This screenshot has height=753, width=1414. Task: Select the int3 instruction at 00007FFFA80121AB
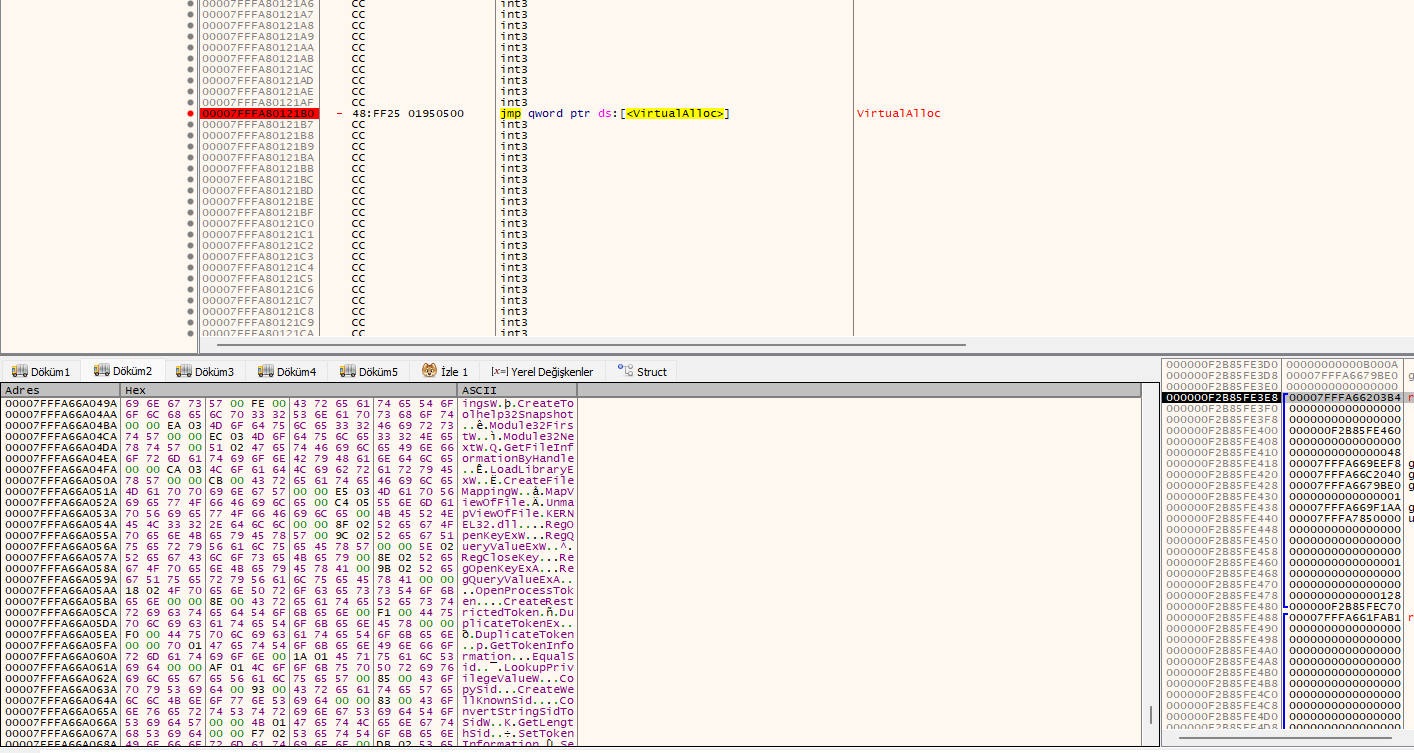[x=514, y=59]
